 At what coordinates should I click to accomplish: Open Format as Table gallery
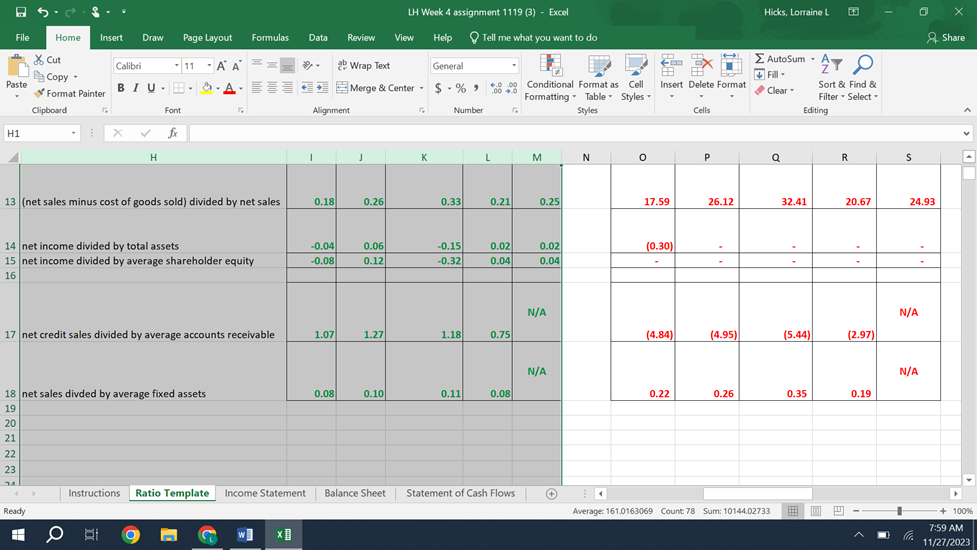pyautogui.click(x=598, y=78)
